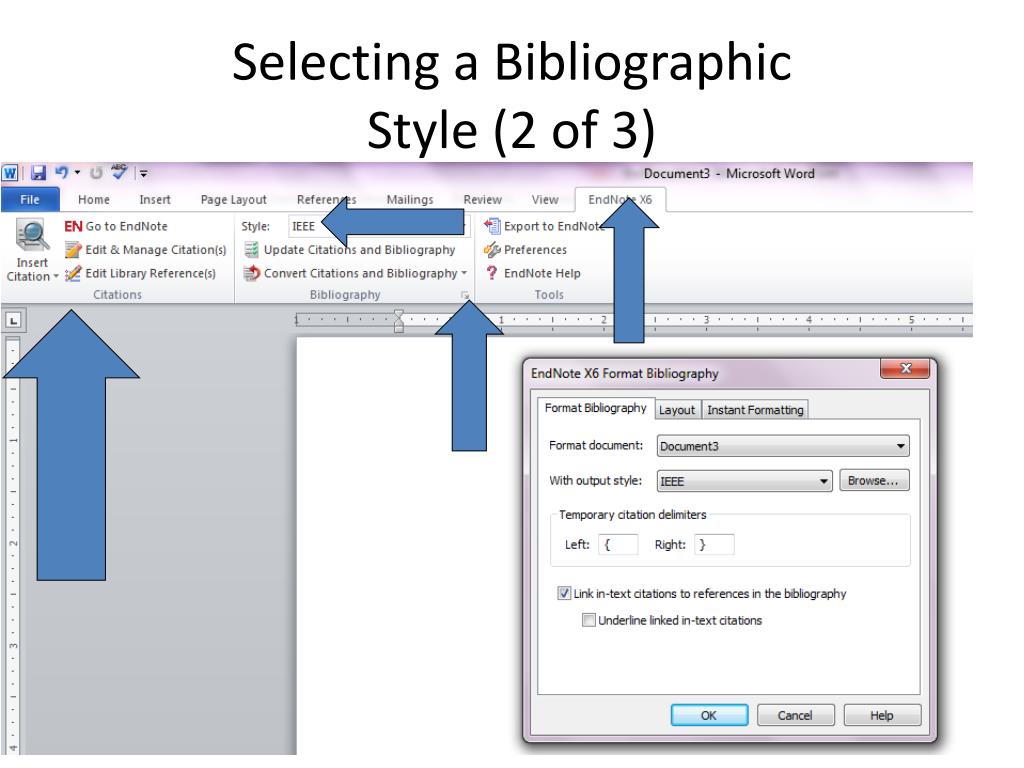Toggle Link in-text citations to references checkbox

[x=564, y=594]
